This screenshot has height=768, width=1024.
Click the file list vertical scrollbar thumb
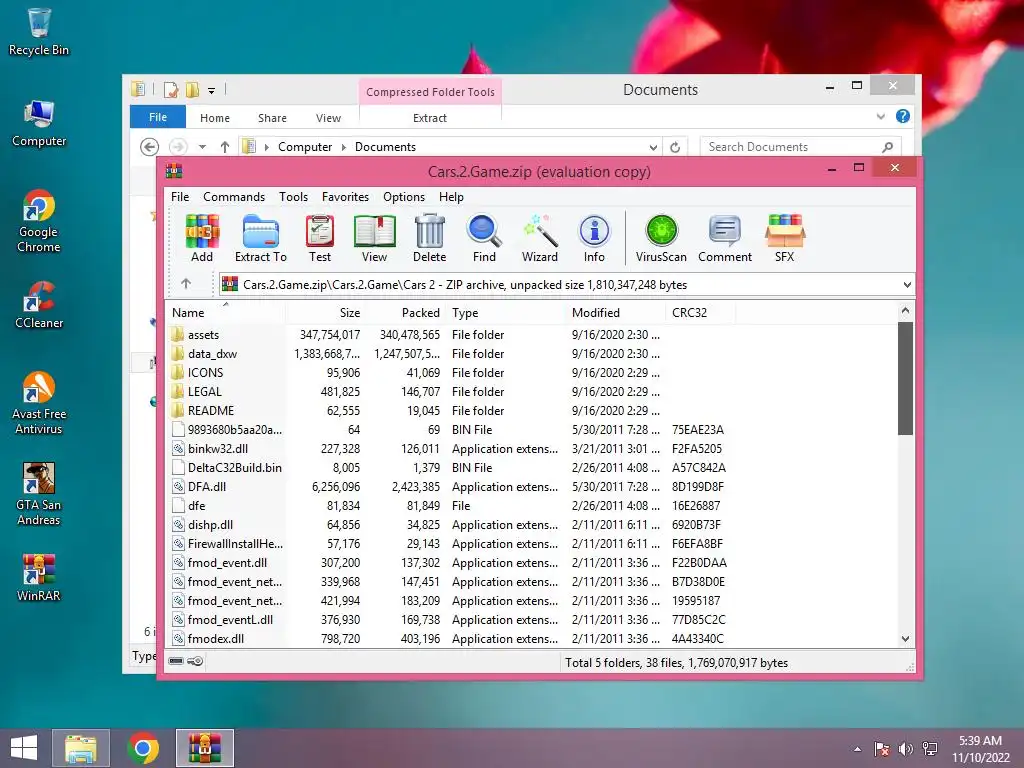tap(905, 379)
